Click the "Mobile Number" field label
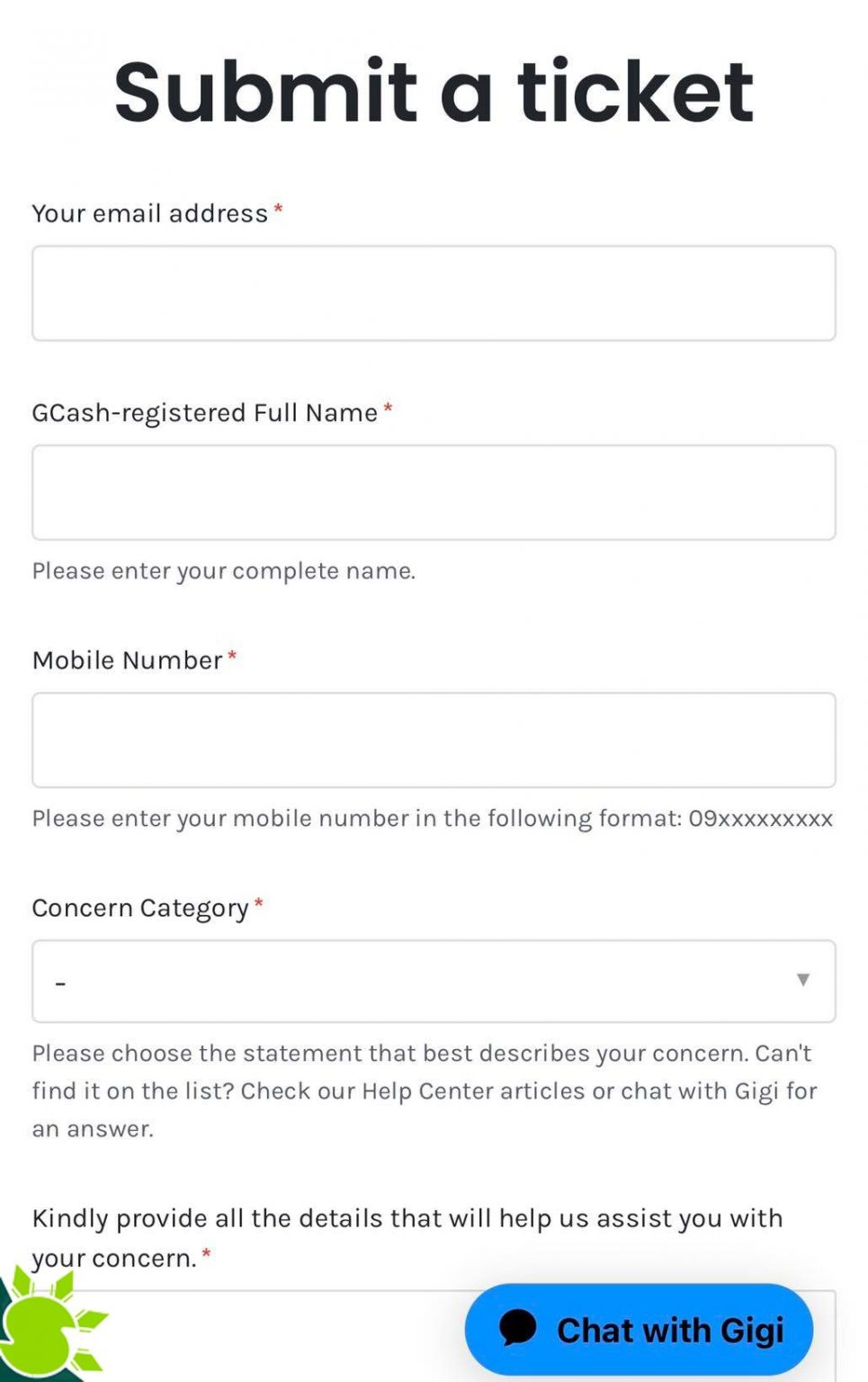868x1382 pixels. pyautogui.click(x=125, y=660)
